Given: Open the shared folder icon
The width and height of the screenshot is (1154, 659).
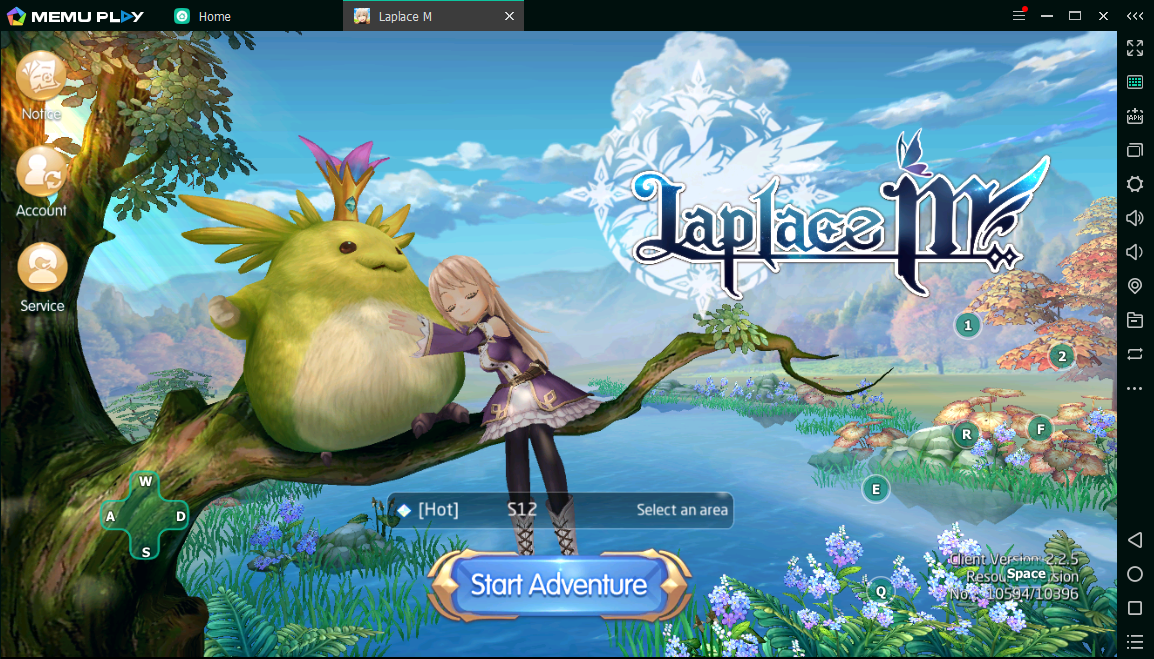Looking at the screenshot, I should 1135,320.
